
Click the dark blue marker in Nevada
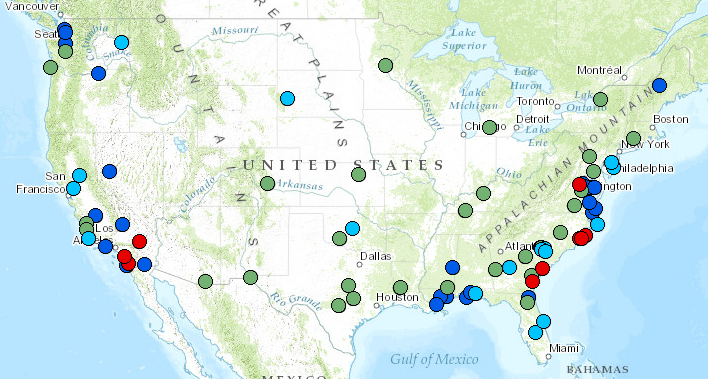click(x=109, y=171)
